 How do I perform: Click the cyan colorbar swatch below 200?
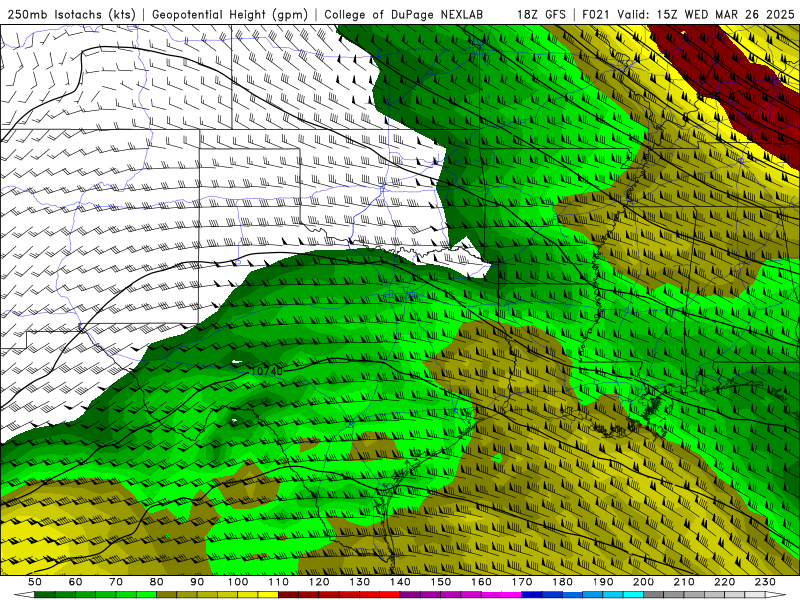[x=633, y=595]
